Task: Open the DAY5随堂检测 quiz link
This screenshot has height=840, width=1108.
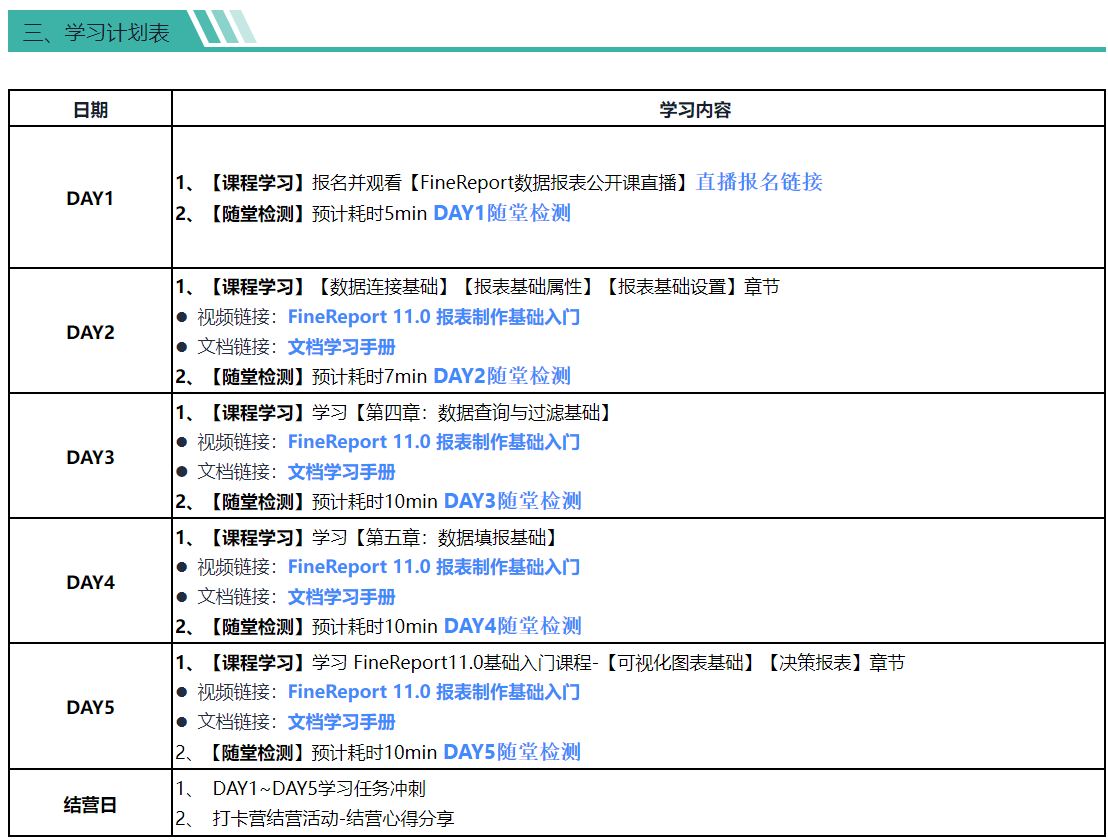Action: (512, 752)
